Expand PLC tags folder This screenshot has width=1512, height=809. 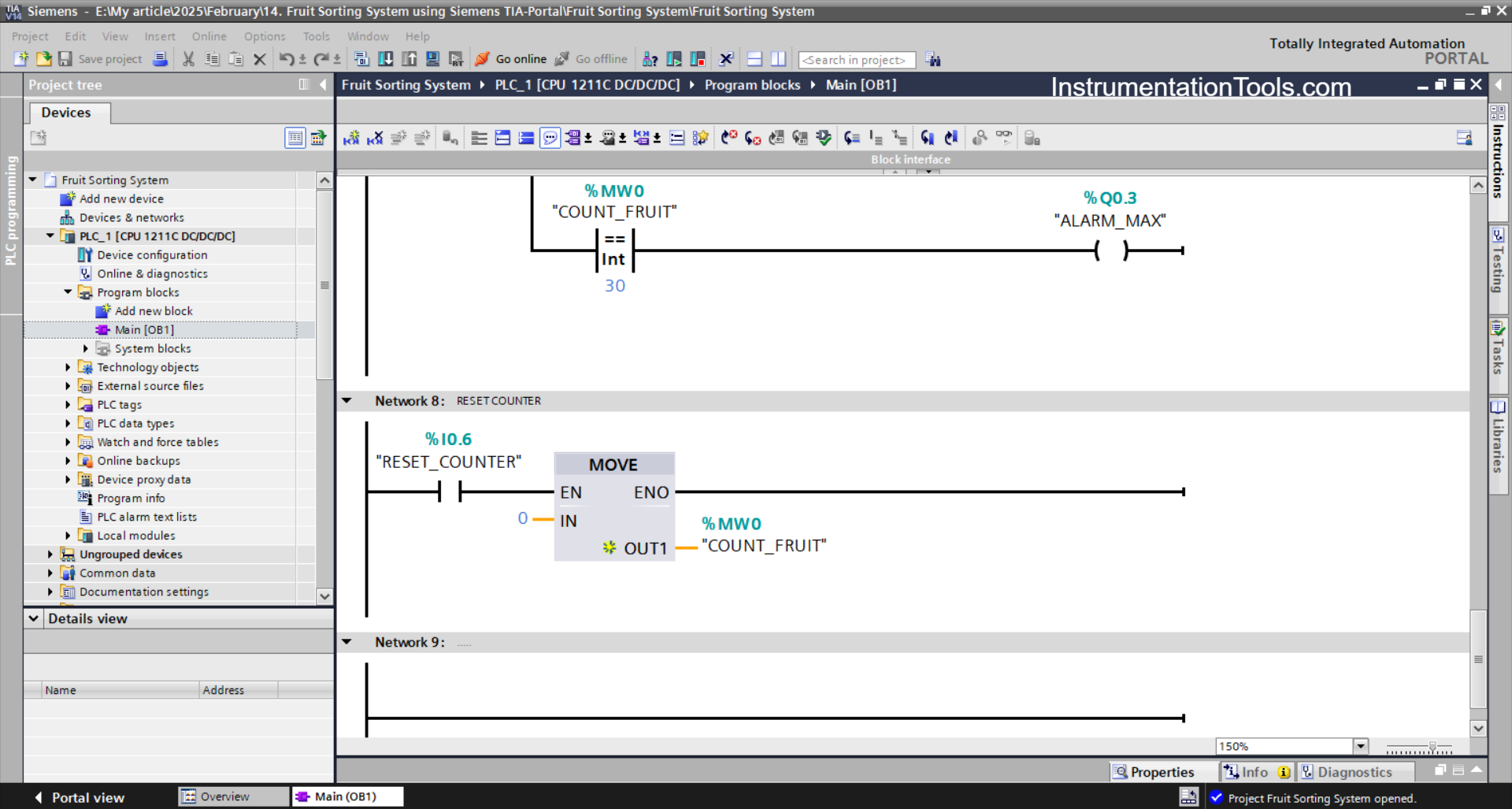tap(68, 404)
